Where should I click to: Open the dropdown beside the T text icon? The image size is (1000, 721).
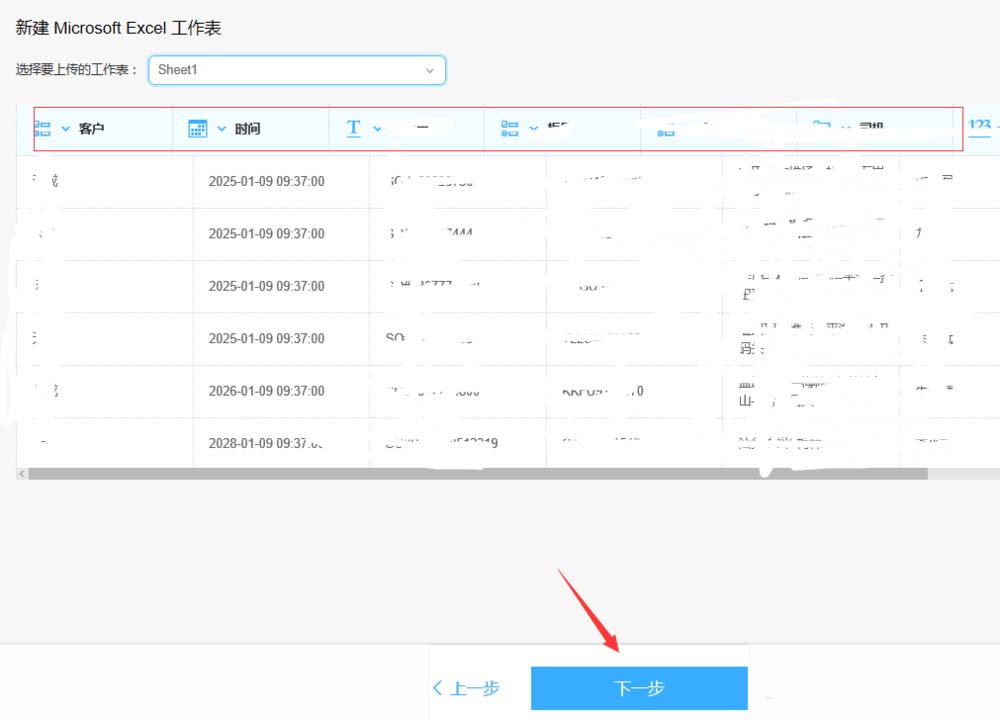pyautogui.click(x=377, y=128)
